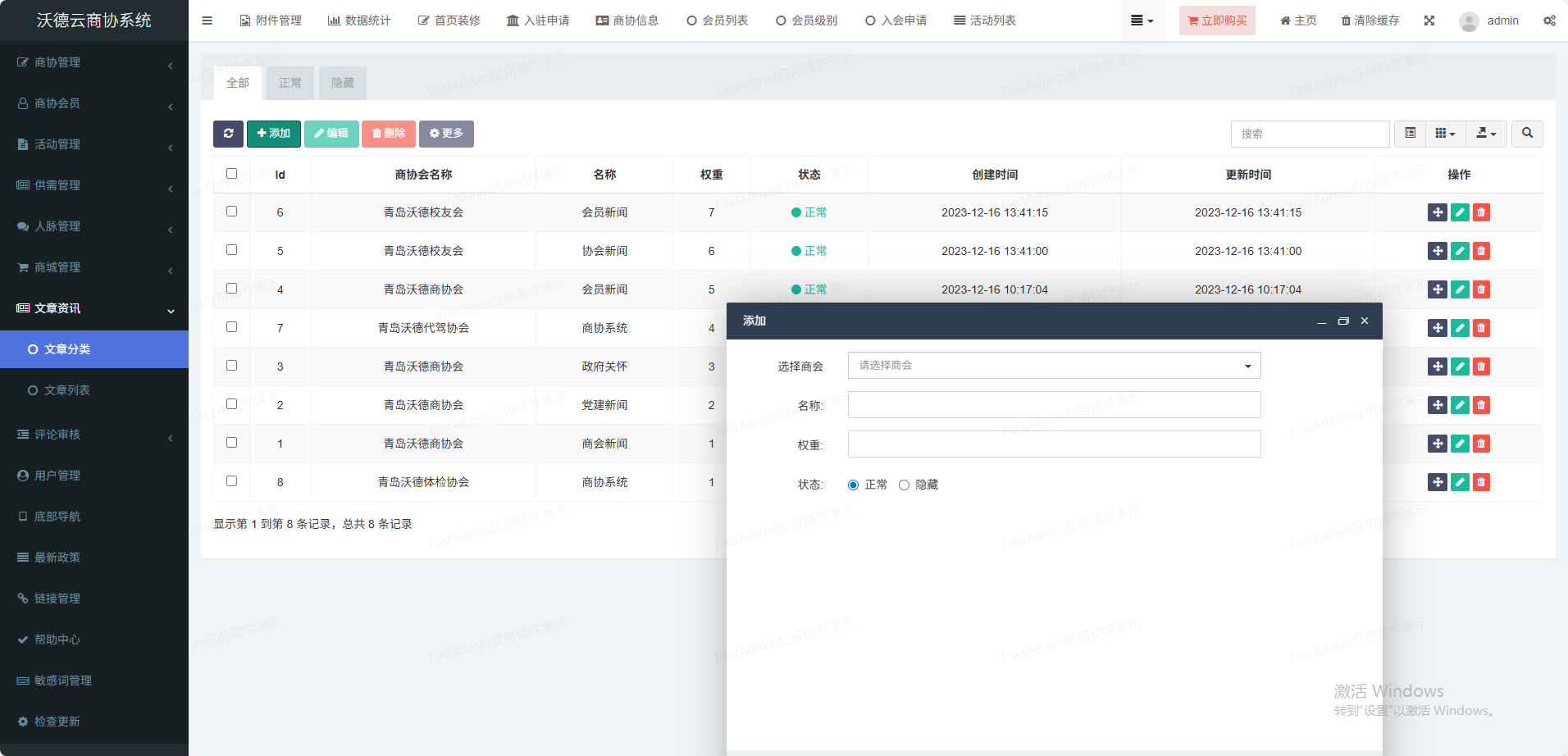The image size is (1568, 756).
Task: Click the green 添加 button
Action: coord(274,134)
